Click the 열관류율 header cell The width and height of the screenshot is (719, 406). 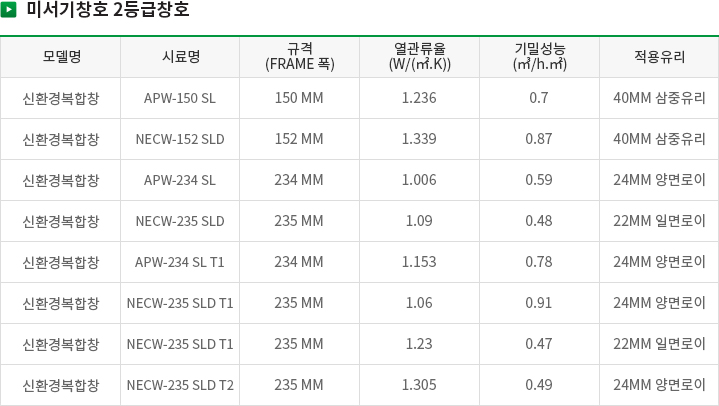pos(420,57)
